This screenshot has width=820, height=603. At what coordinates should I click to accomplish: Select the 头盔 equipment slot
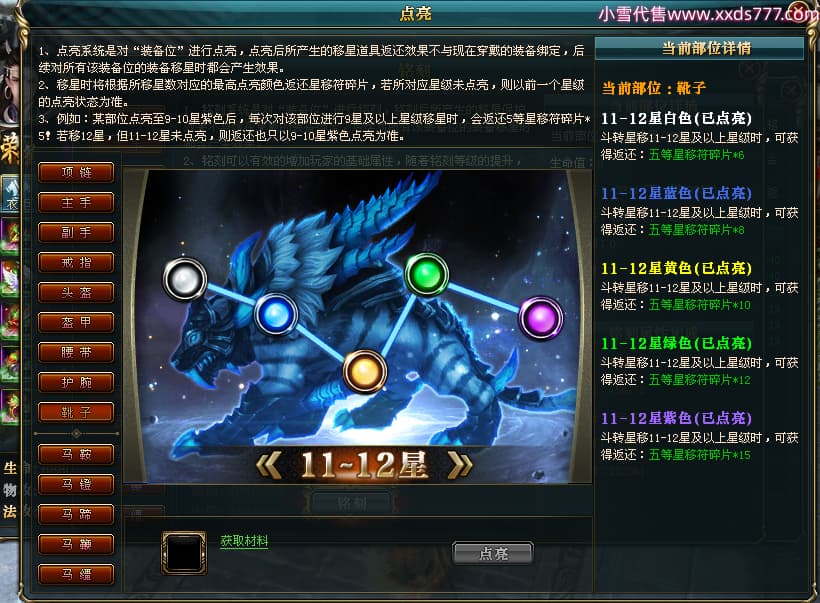coord(76,292)
